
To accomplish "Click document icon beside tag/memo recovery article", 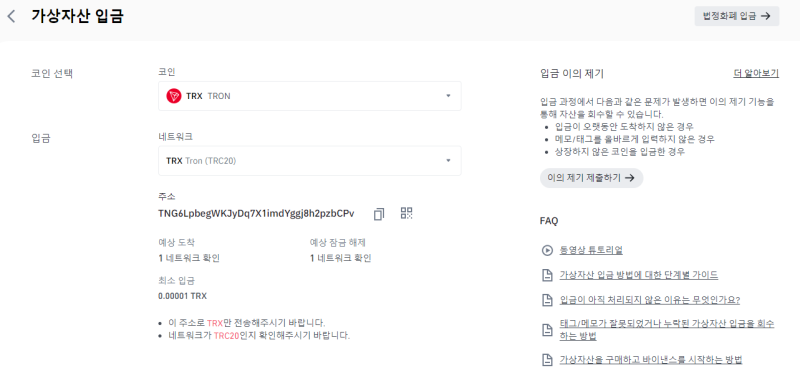I will coord(547,330).
